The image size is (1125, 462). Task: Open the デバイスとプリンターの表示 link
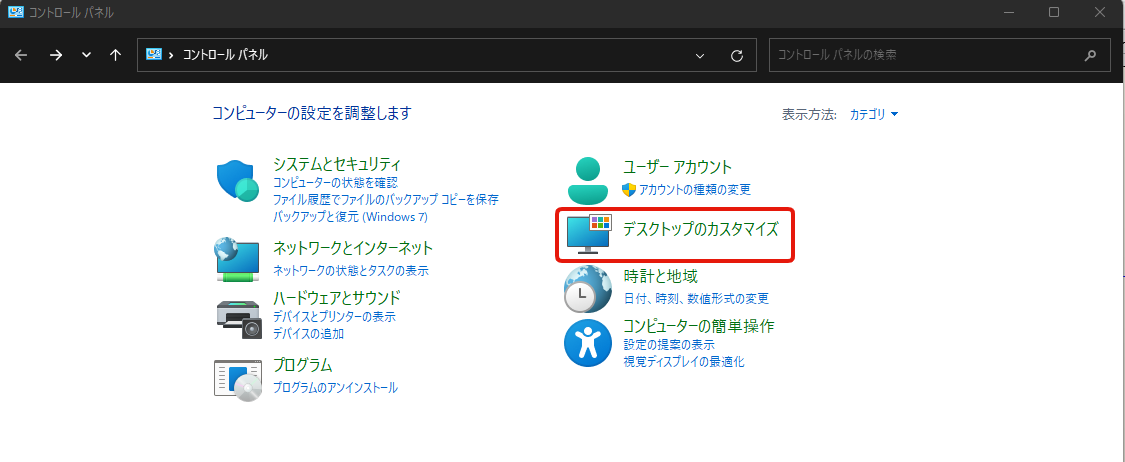(334, 317)
